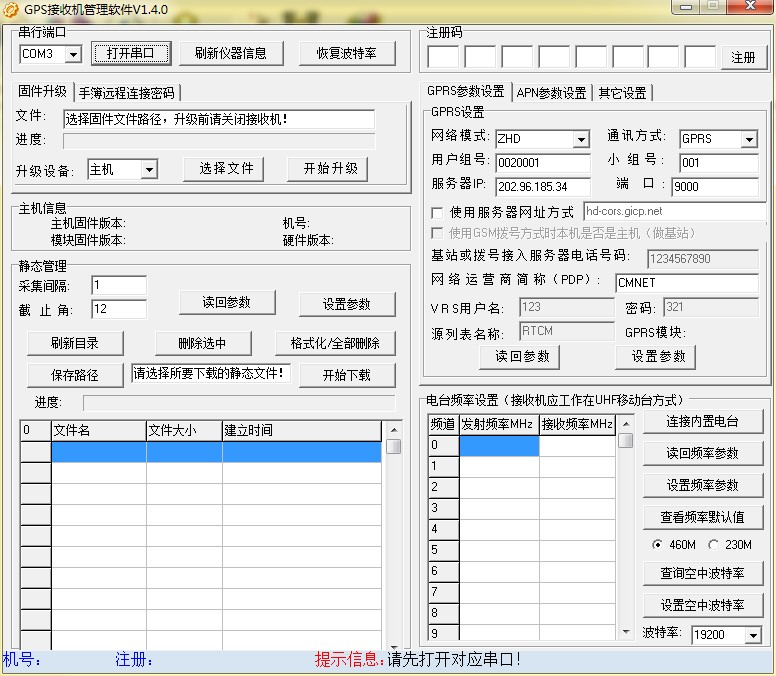Select channel 3 row header
The width and height of the screenshot is (776, 676).
[x=443, y=508]
